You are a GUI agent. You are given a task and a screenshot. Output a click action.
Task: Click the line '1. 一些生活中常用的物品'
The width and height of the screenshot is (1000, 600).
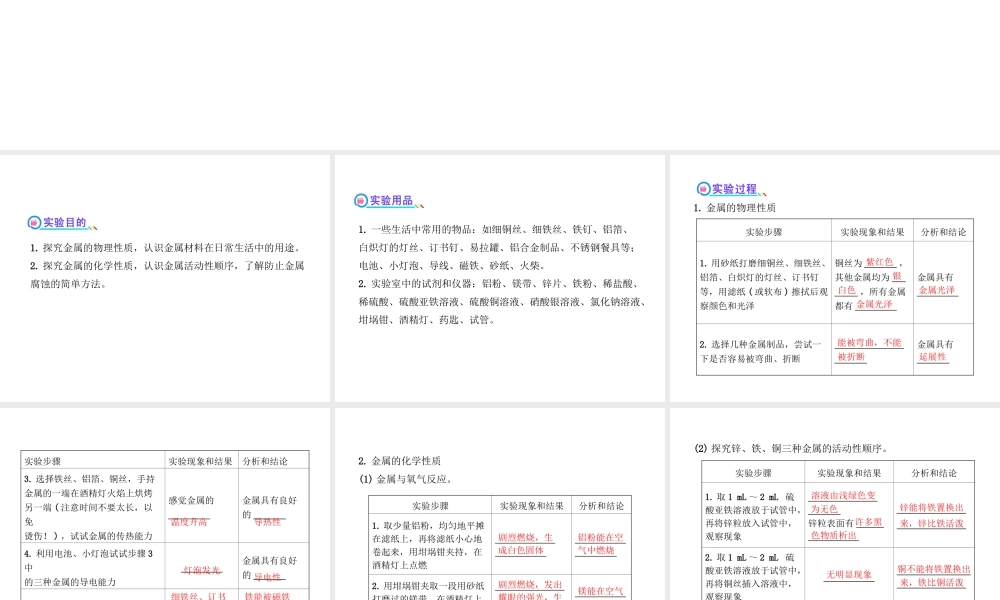tap(494, 230)
